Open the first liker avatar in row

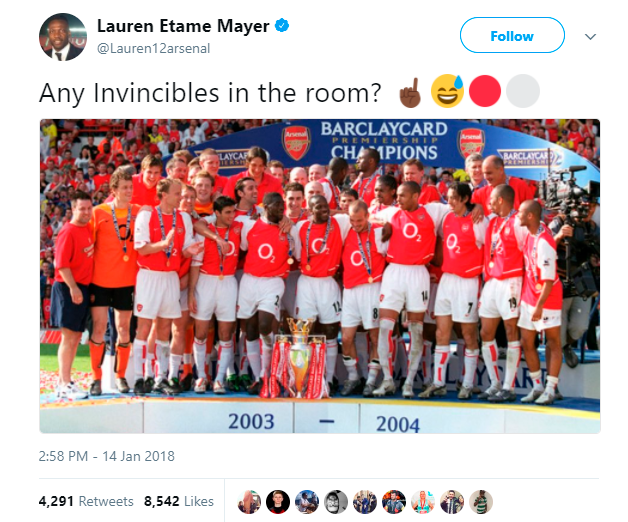249,502
